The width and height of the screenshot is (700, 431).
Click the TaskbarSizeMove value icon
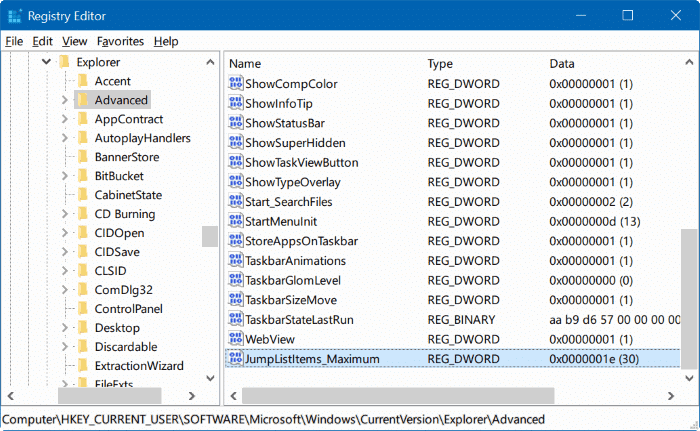pyautogui.click(x=235, y=300)
